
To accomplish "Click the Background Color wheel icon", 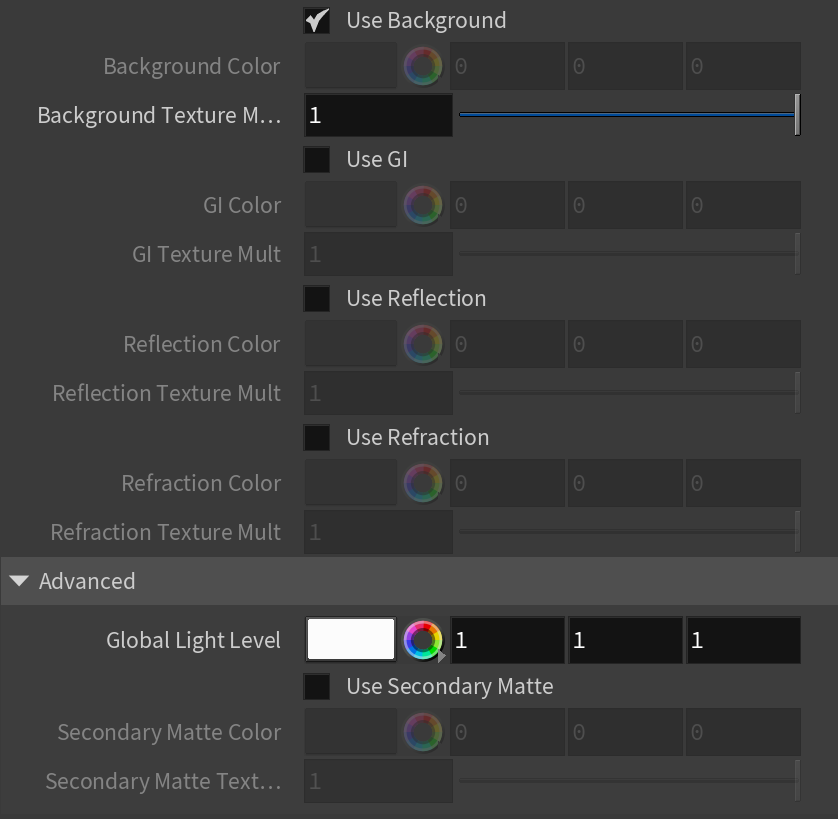I will tap(423, 66).
